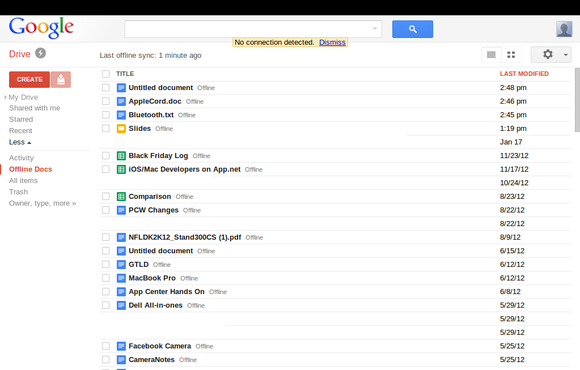Go to Shared with me
The image size is (580, 370).
34,108
